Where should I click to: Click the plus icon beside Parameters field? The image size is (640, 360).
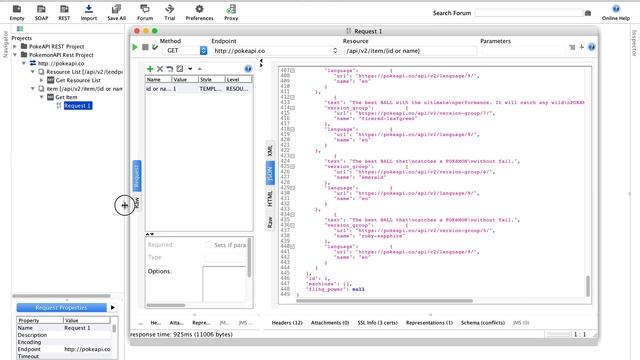click(582, 47)
